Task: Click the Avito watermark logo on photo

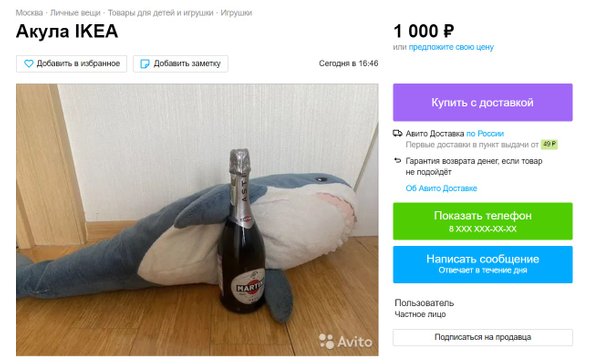Action: pyautogui.click(x=345, y=341)
